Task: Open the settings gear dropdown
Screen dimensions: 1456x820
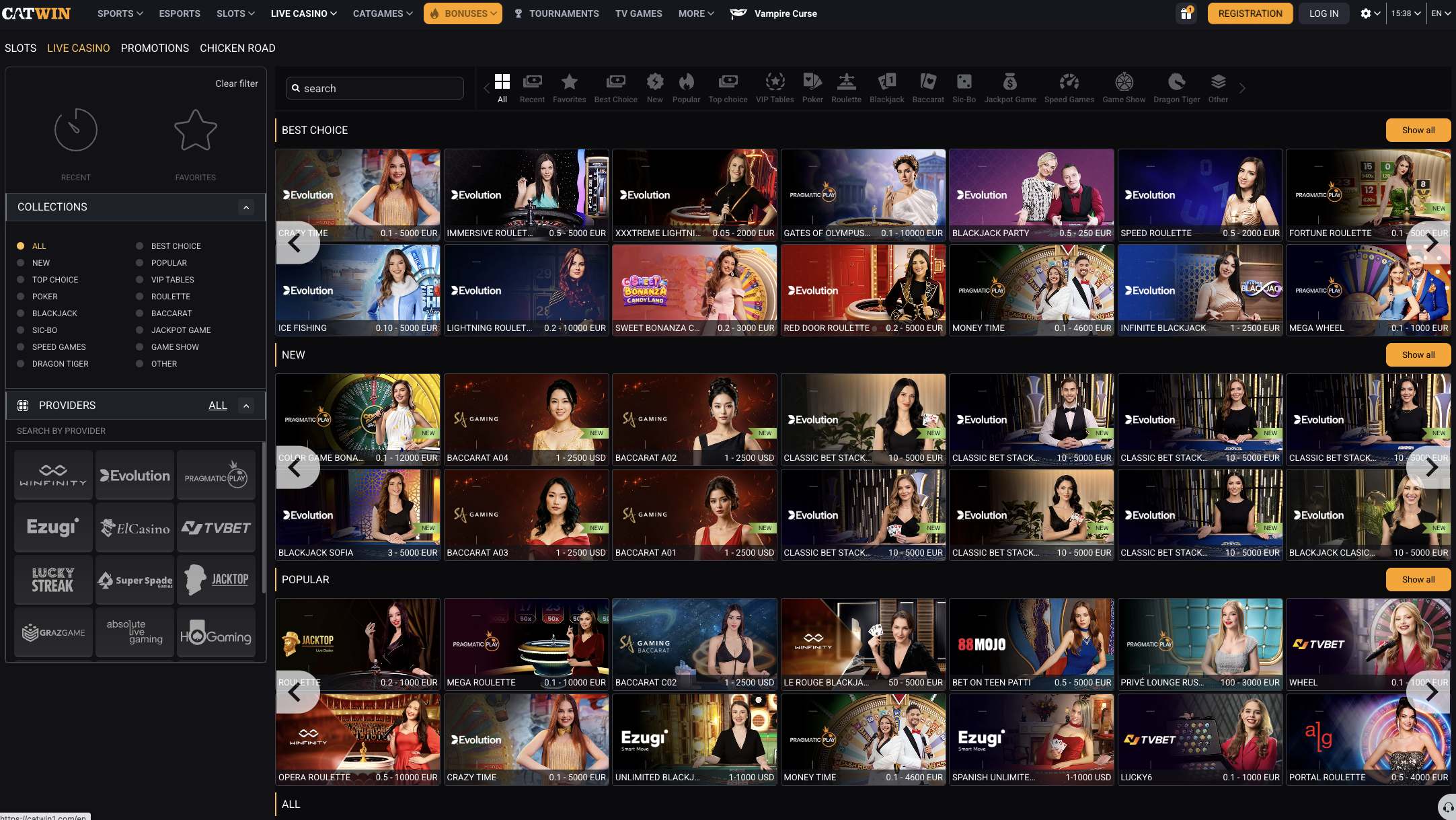Action: click(1370, 13)
